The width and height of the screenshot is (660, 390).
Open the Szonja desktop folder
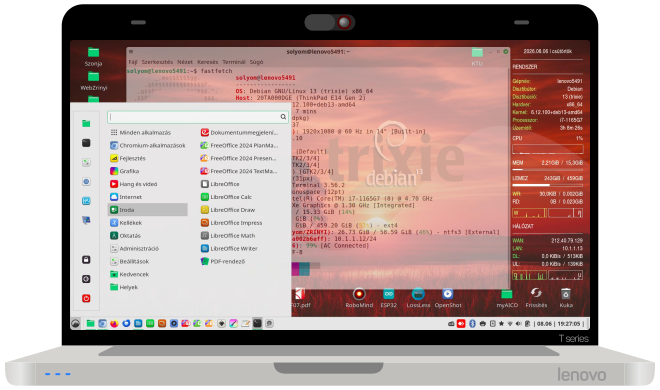click(93, 57)
